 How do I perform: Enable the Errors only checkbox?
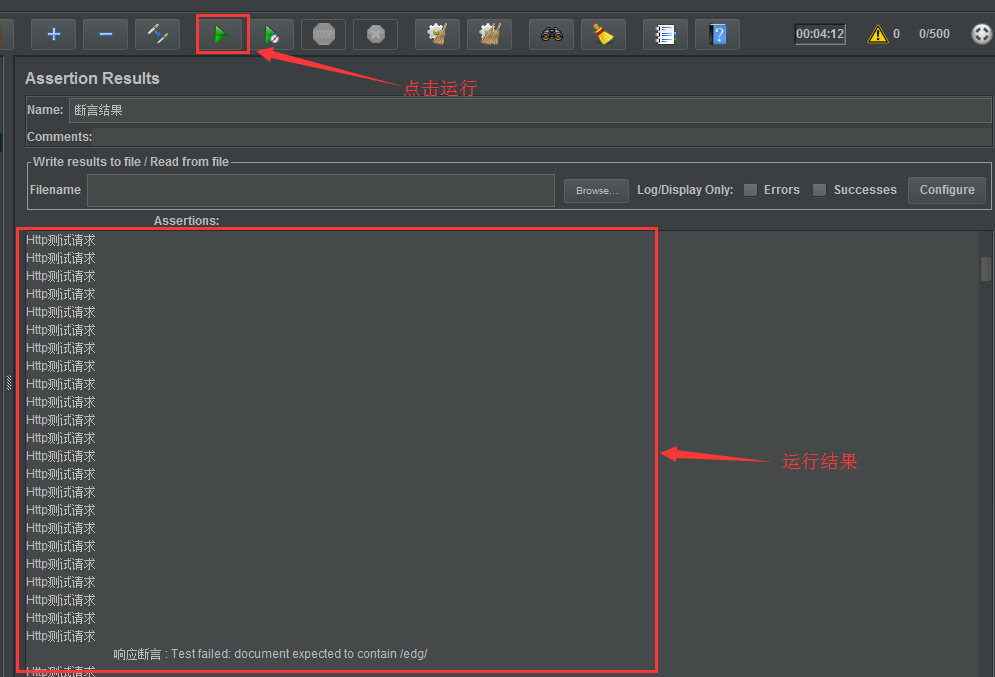[750, 190]
